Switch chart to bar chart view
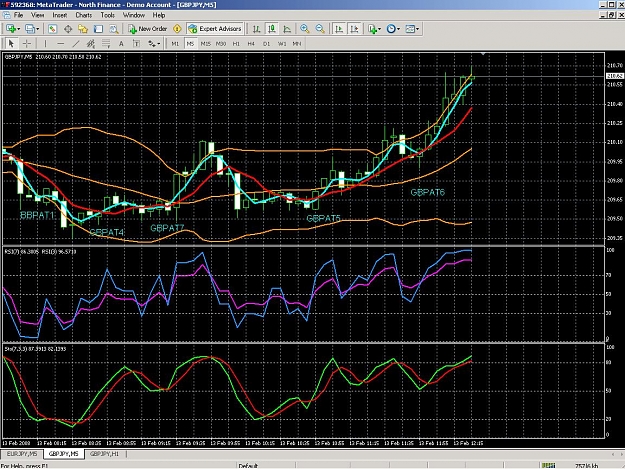Viewport: 625px width, 469px height. coord(257,29)
